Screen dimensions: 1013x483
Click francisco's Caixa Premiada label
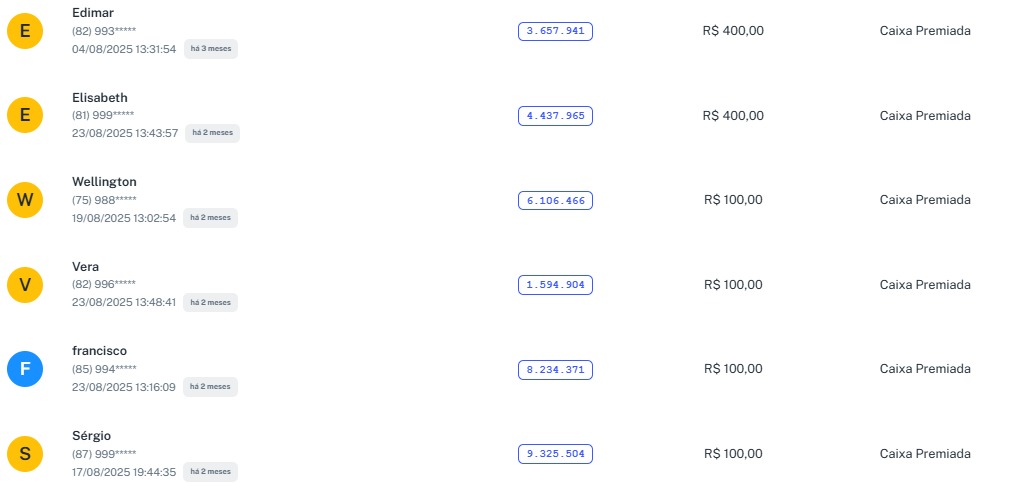[925, 369]
